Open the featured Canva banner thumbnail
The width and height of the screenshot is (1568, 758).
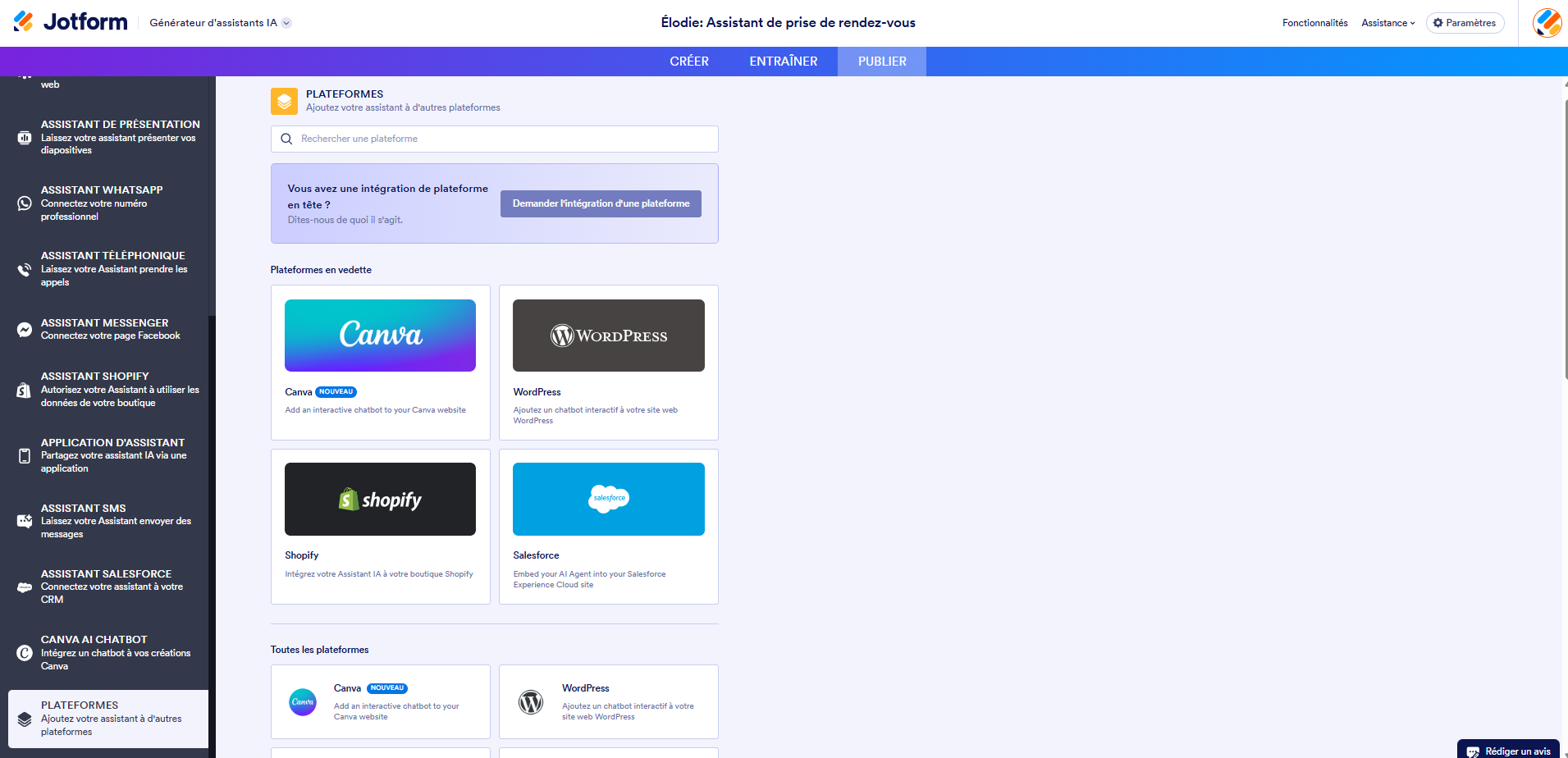click(x=380, y=336)
